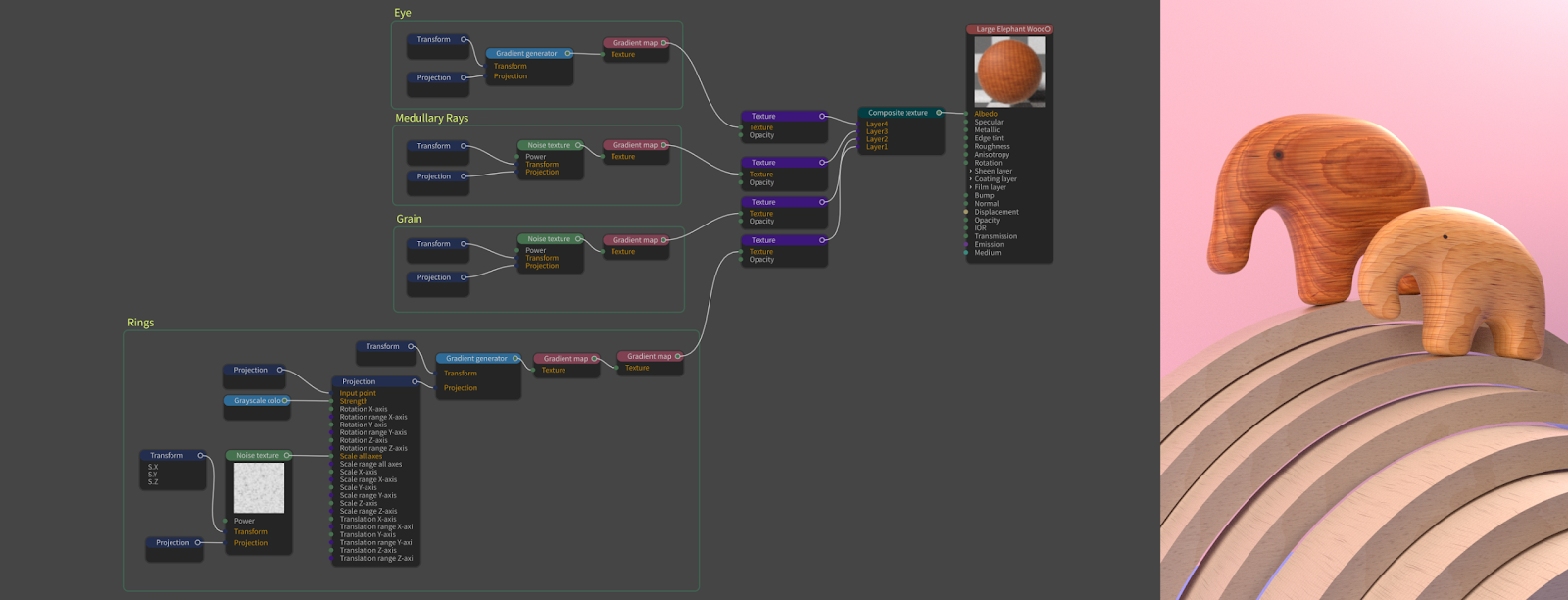The height and width of the screenshot is (600, 1568).
Task: Select the Rings group label
Action: (140, 323)
